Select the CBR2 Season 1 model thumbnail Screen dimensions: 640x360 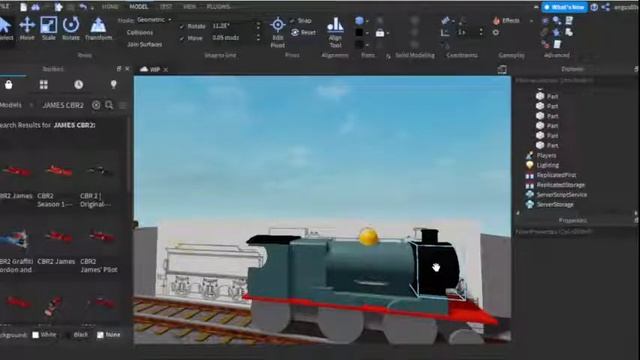pyautogui.click(x=59, y=171)
